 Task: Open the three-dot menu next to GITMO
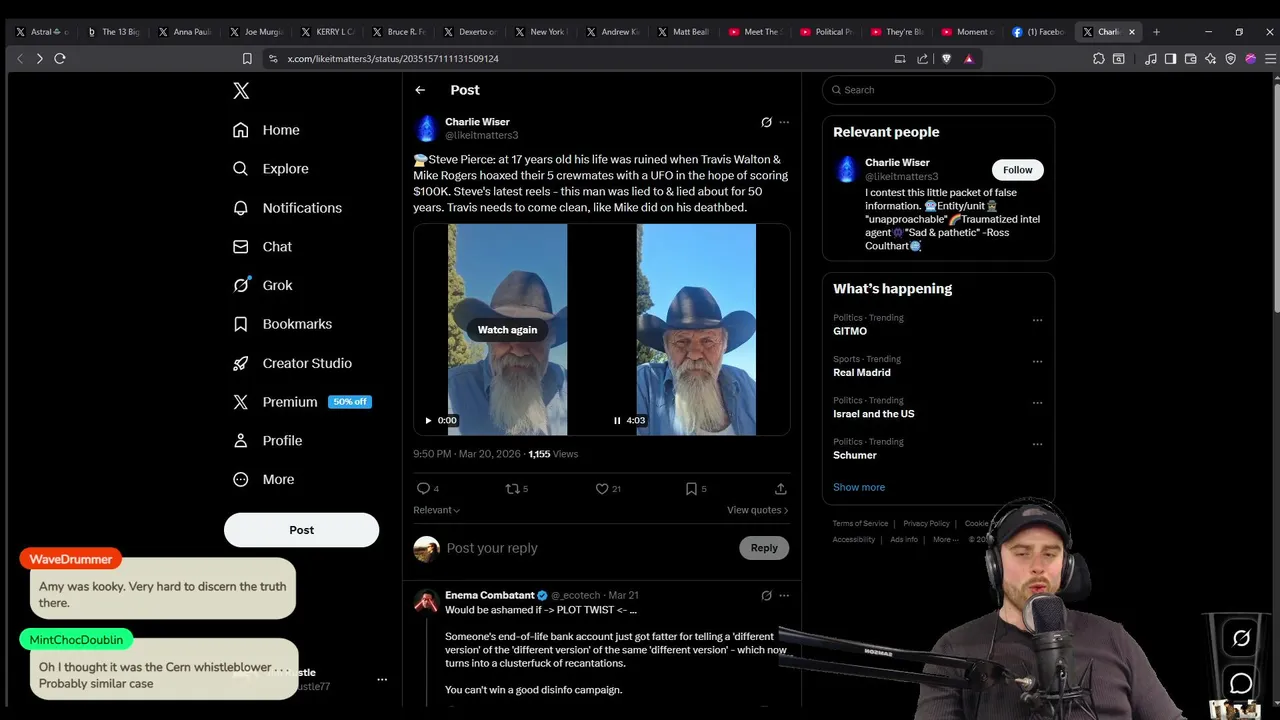tap(1037, 320)
